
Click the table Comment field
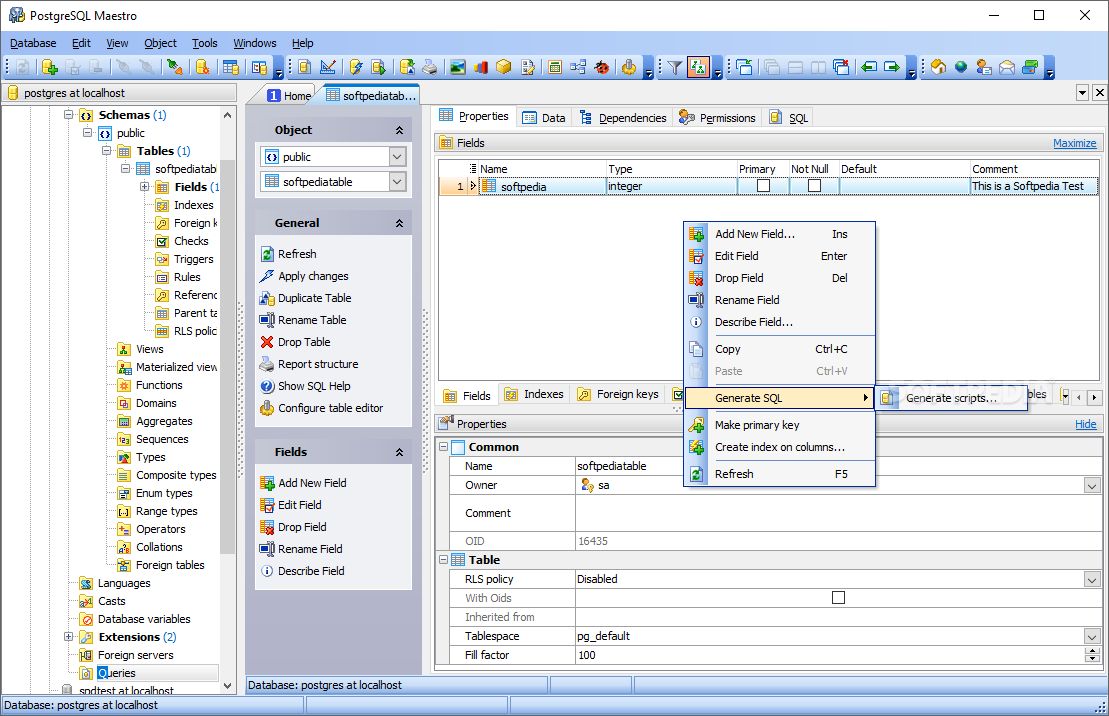(838, 513)
